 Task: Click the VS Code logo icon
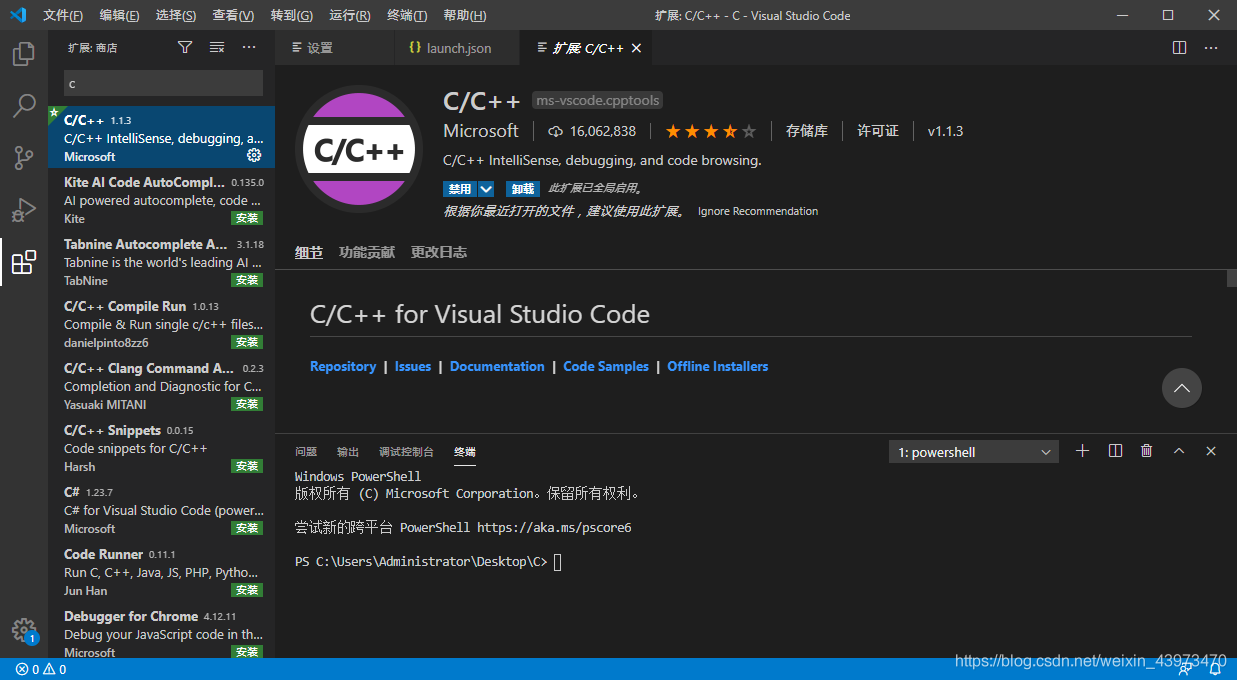[17, 15]
